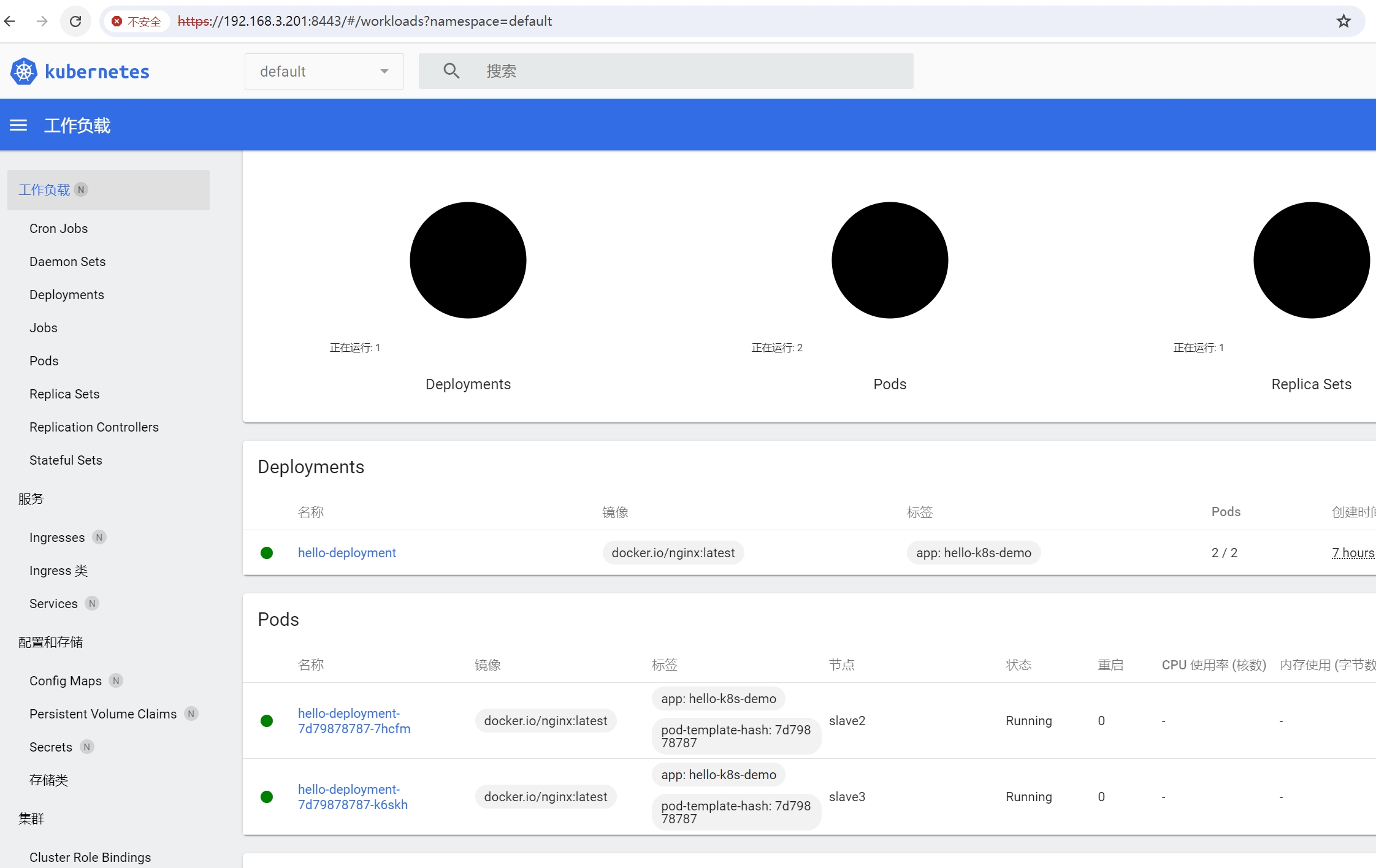The width and height of the screenshot is (1376, 868).
Task: Open 存储类 in the sidebar
Action: tap(48, 780)
